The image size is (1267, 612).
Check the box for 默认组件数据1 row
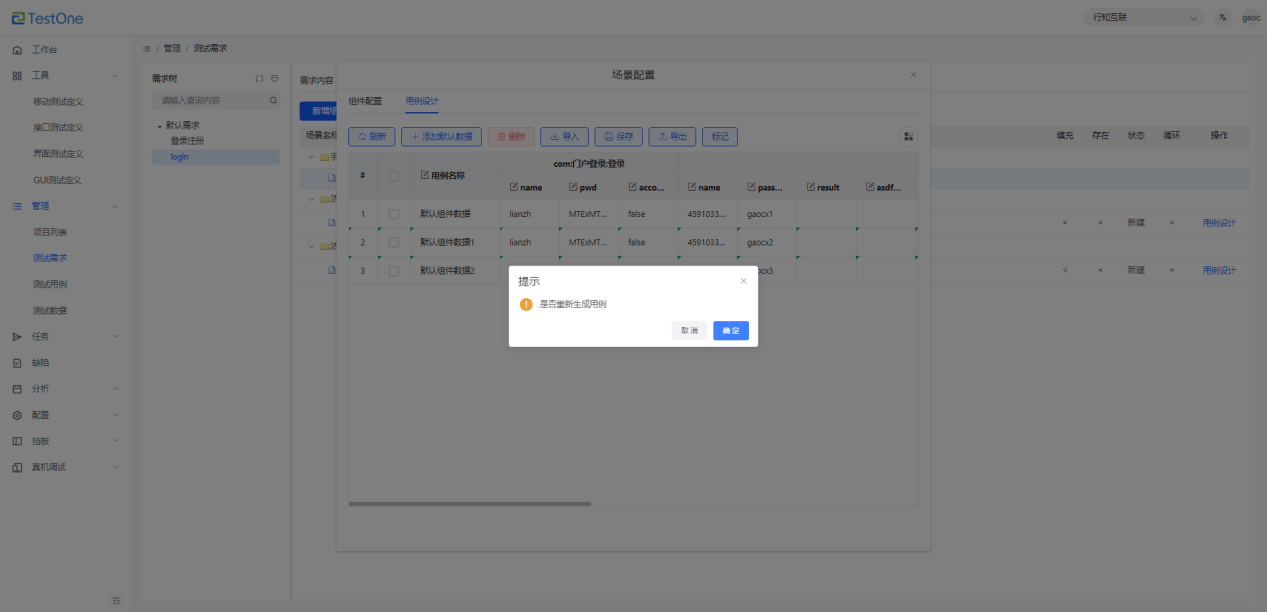pos(394,242)
